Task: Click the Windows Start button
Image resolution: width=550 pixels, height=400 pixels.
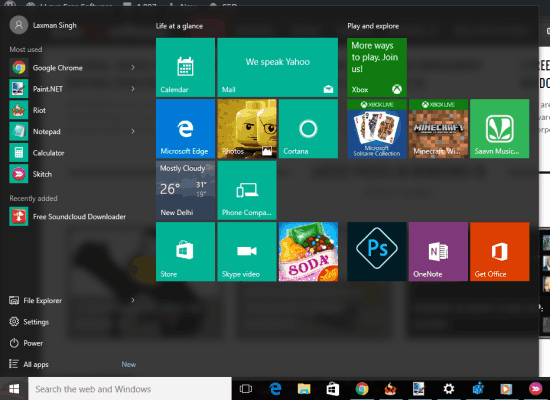Action: (x=14, y=389)
